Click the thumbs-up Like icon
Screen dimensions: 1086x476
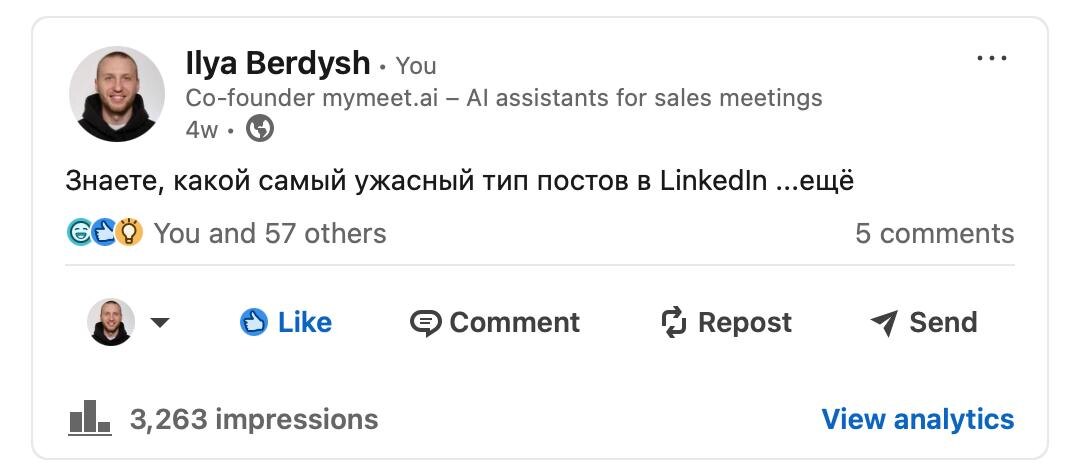(x=254, y=322)
